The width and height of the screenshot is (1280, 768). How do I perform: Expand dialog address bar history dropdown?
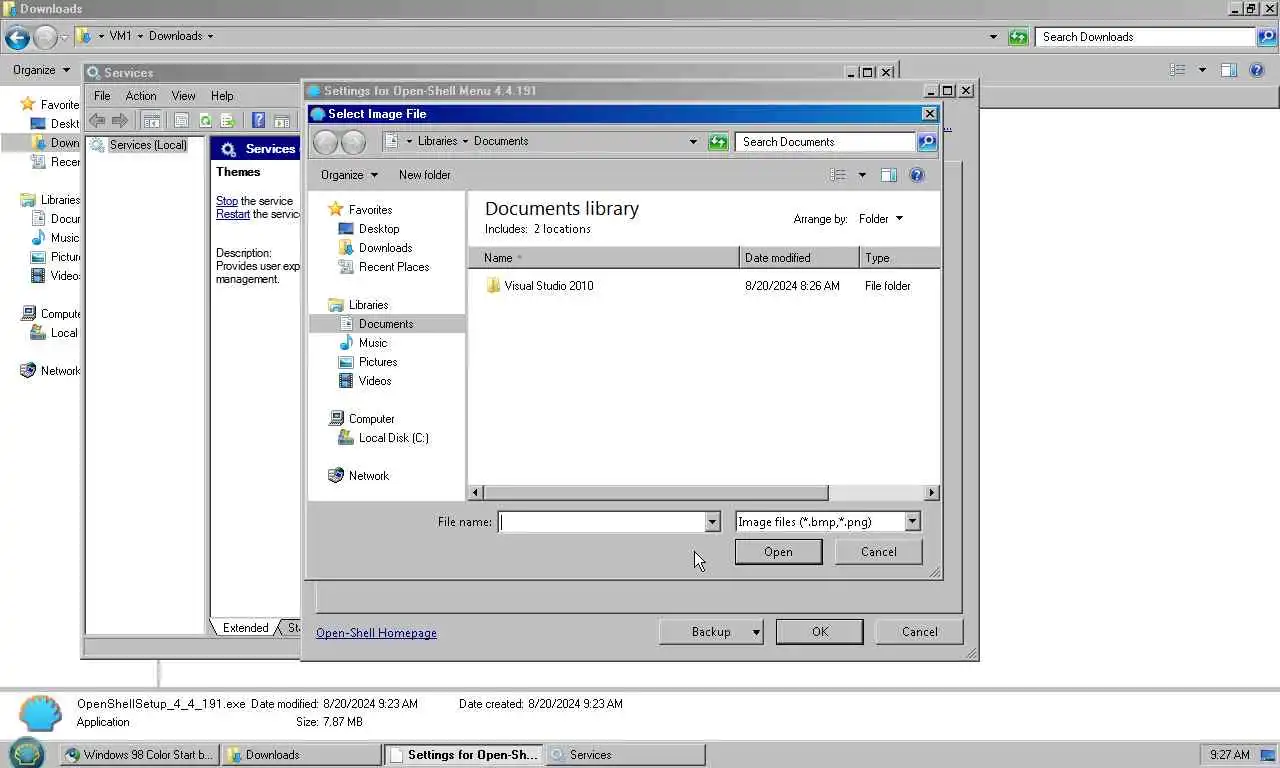pyautogui.click(x=693, y=142)
